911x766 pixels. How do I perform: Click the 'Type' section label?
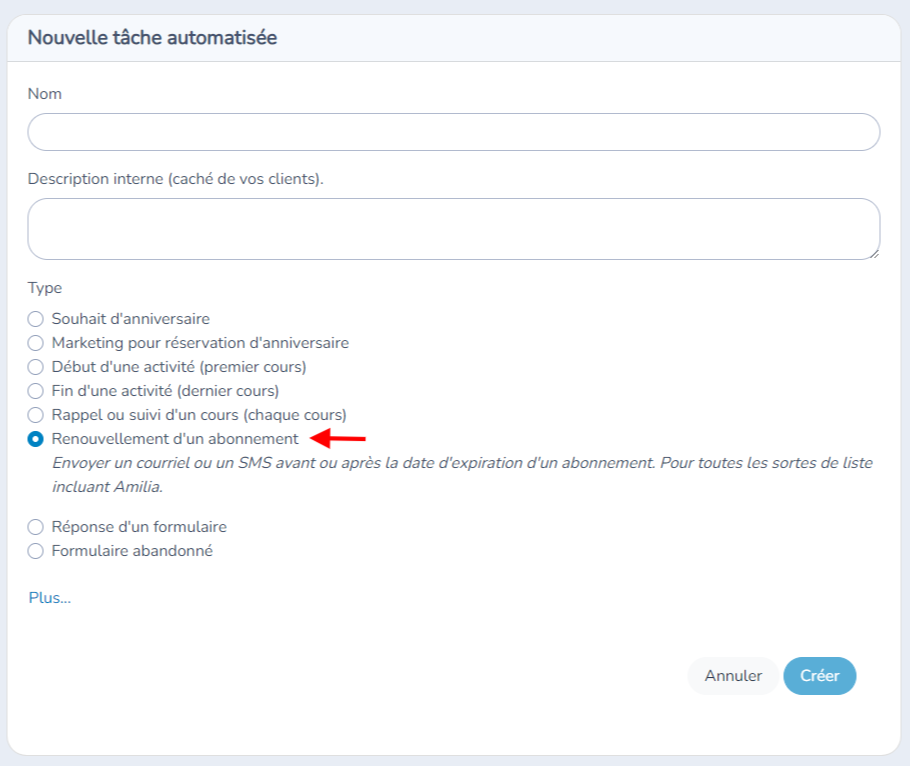pyautogui.click(x=45, y=288)
